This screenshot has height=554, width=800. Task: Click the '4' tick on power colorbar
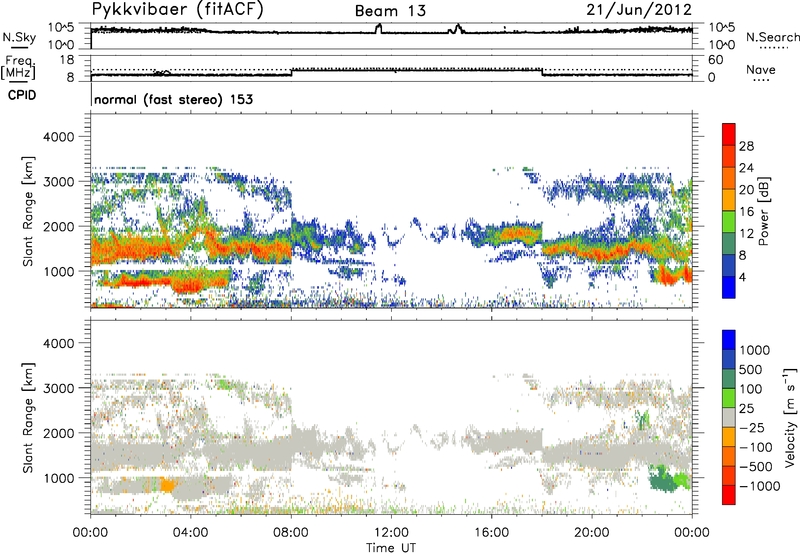742,277
